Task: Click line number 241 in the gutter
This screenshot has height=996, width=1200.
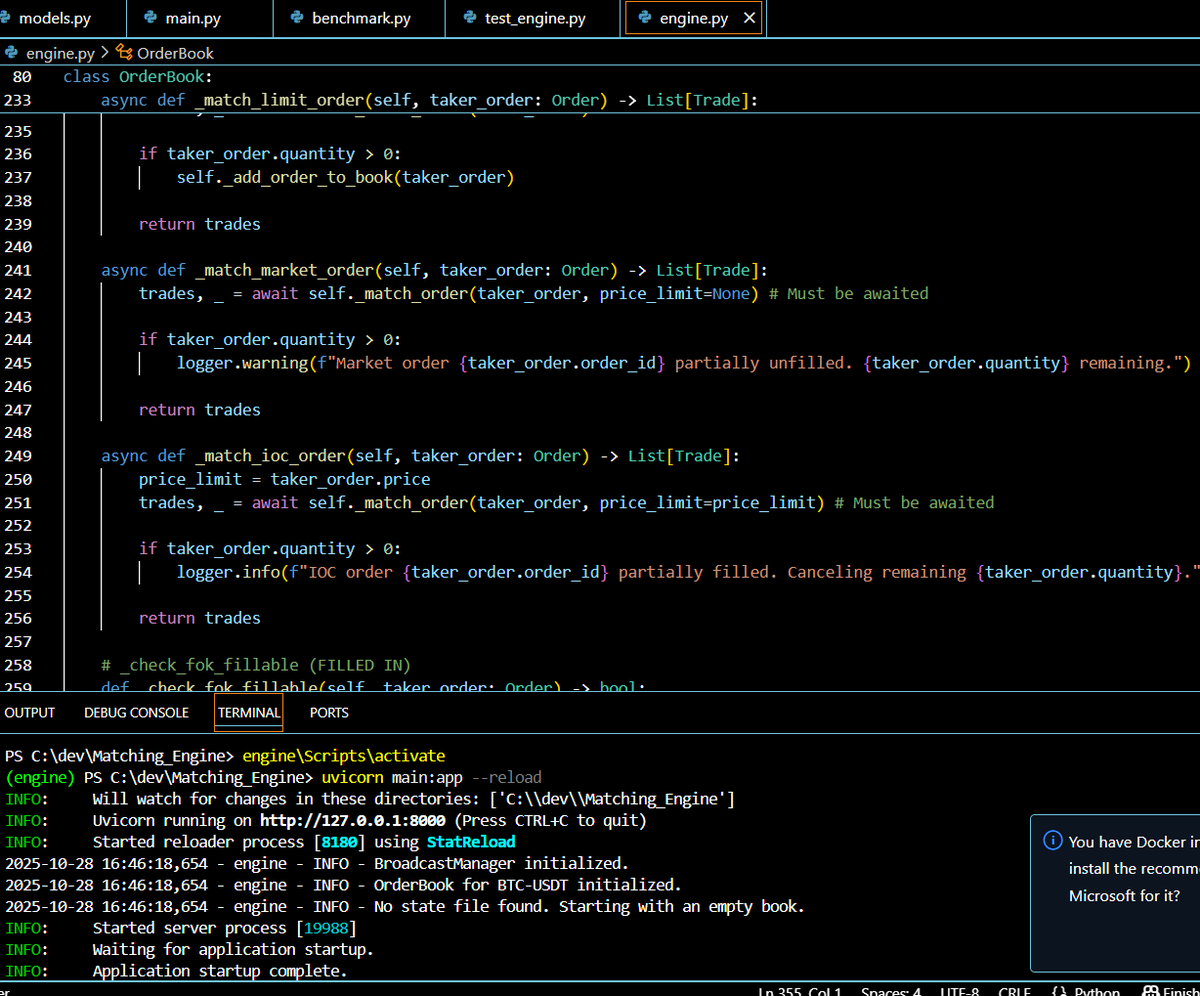Action: [x=18, y=270]
